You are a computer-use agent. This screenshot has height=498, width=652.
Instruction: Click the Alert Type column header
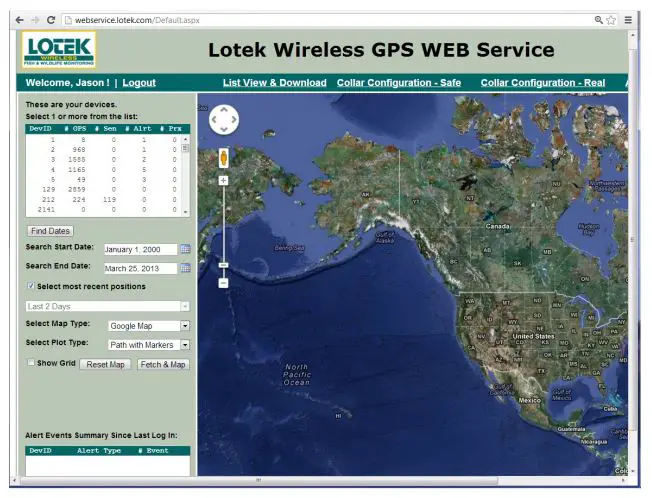tap(99, 451)
